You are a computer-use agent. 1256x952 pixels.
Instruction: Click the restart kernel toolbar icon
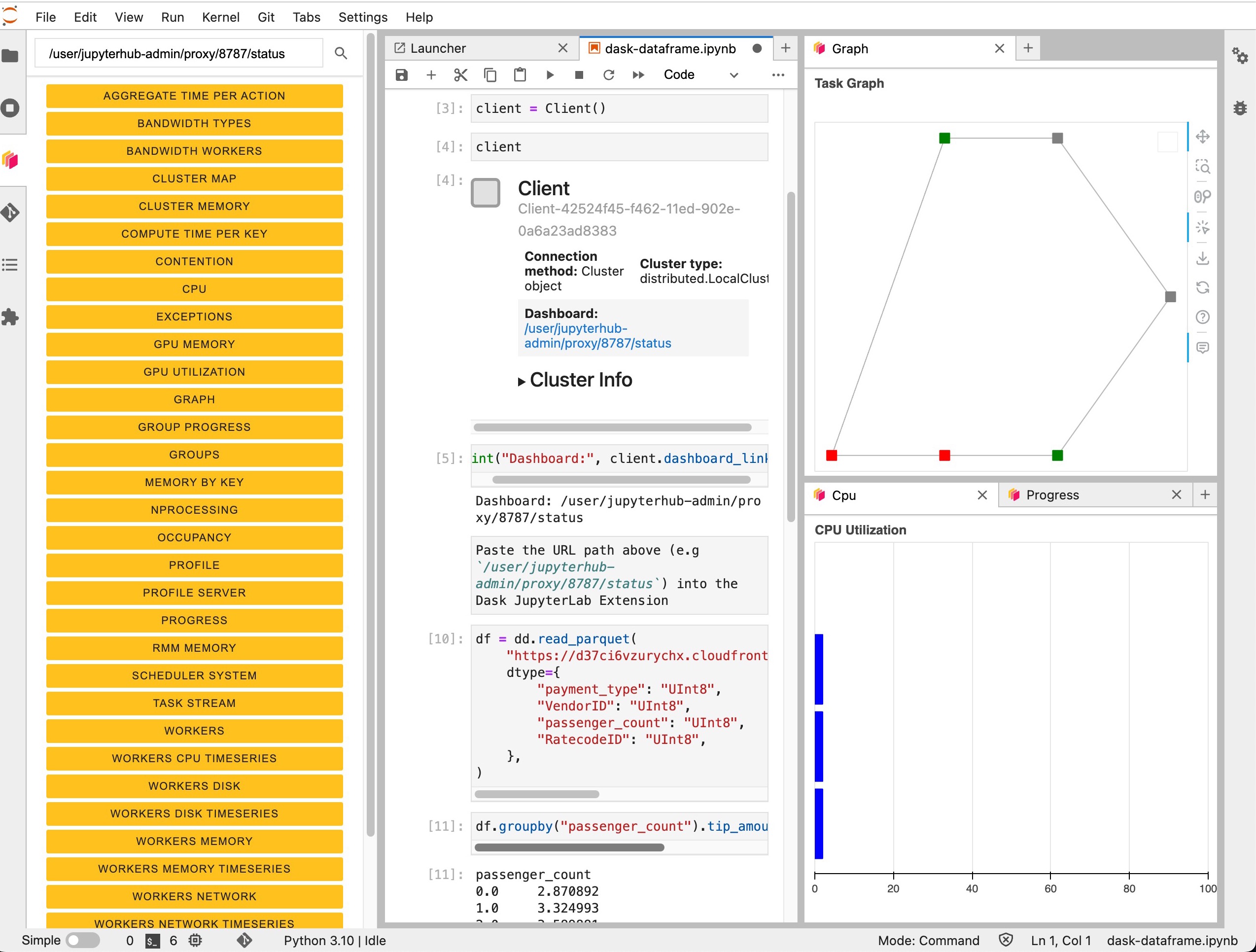coord(608,75)
